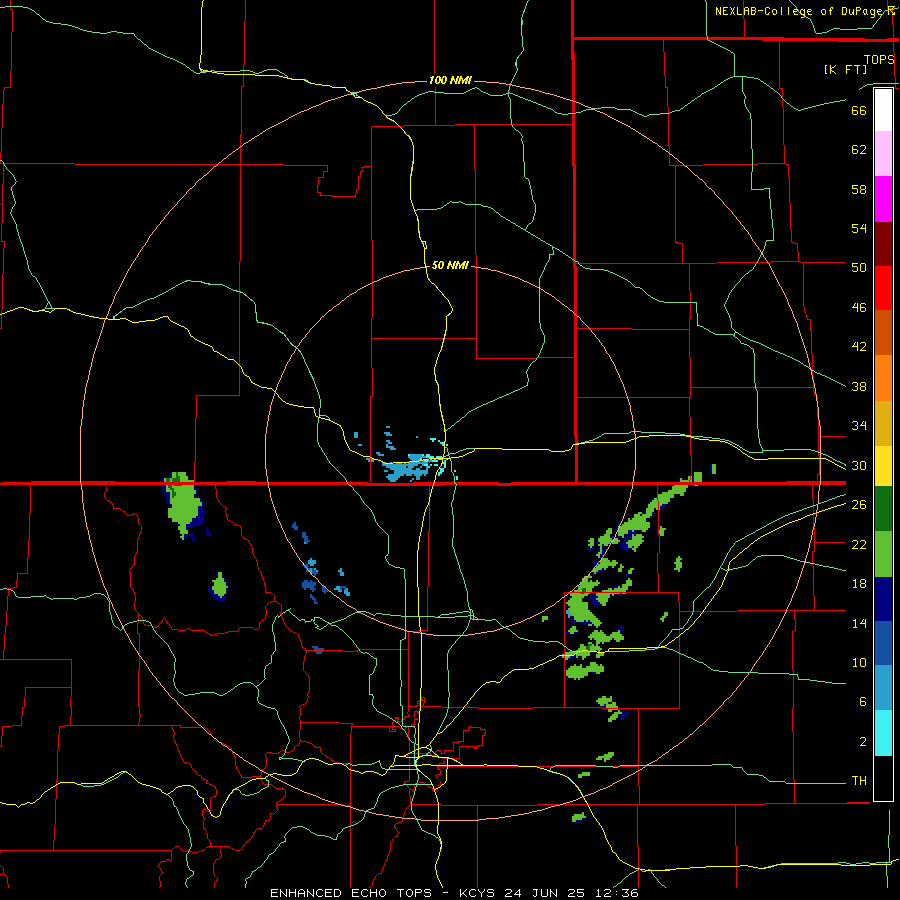Image resolution: width=900 pixels, height=900 pixels.
Task: Click the legend value 50
Action: [x=859, y=267]
